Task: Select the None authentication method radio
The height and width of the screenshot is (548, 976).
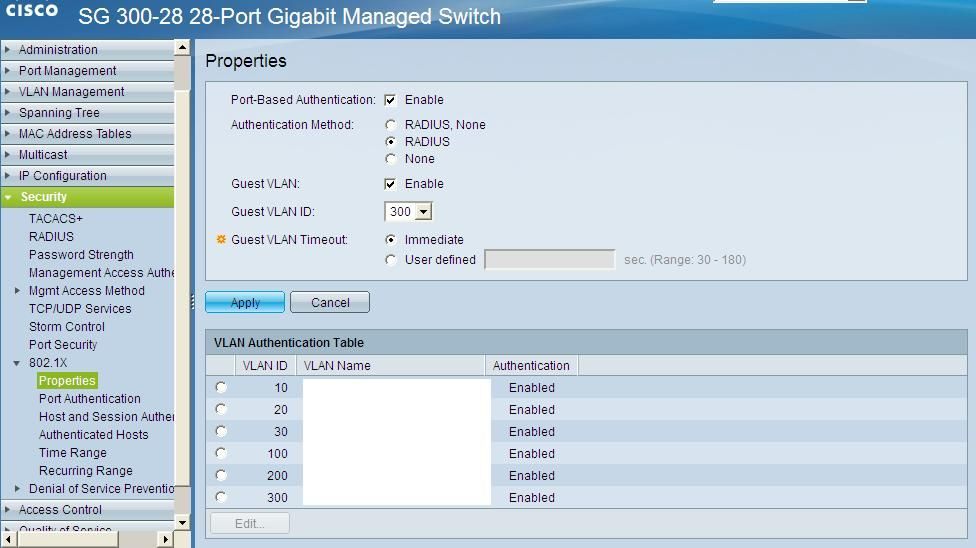Action: coord(390,159)
